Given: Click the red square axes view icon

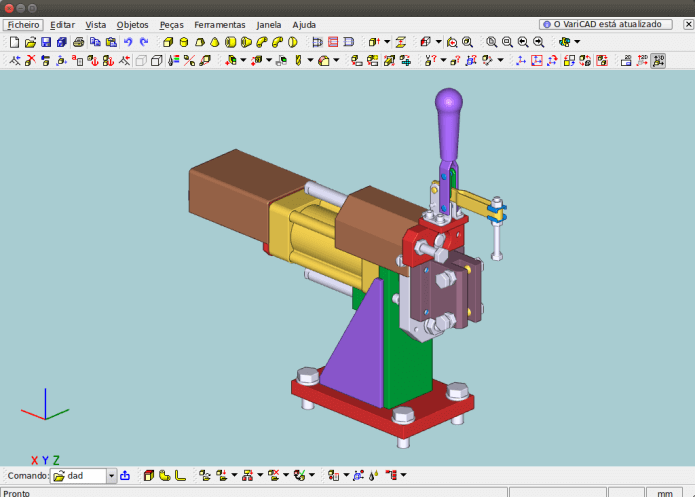Looking at the screenshot, I should [x=537, y=60].
